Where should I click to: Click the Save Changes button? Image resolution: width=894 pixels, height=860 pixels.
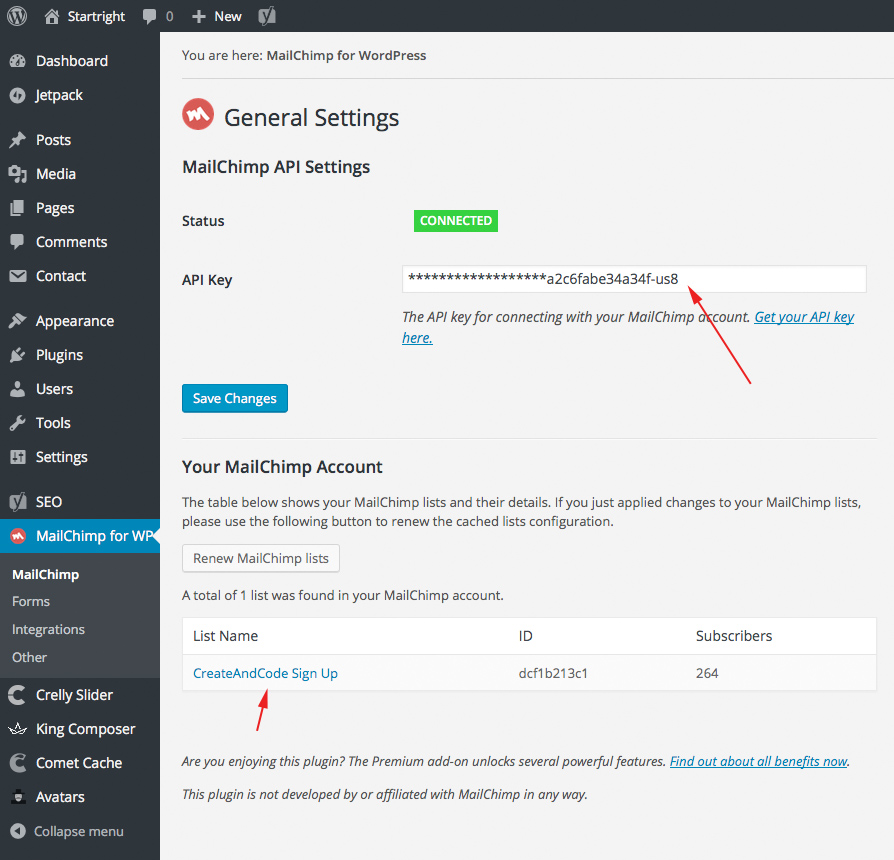234,398
